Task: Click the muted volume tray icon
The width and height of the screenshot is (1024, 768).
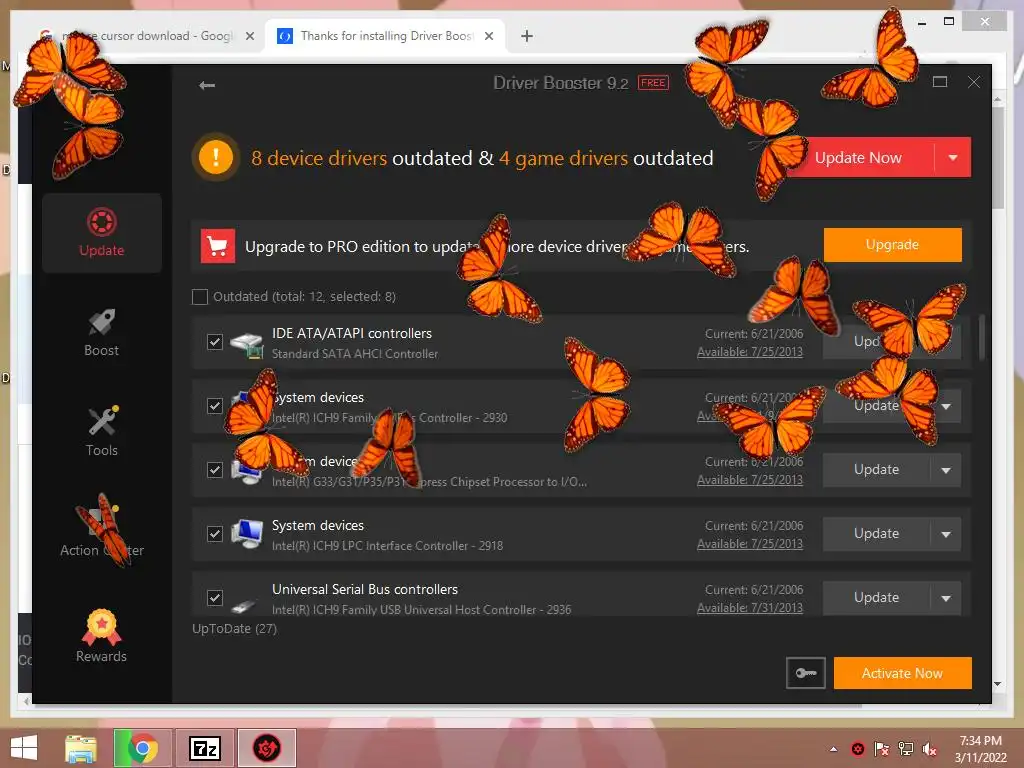Action: [x=929, y=749]
